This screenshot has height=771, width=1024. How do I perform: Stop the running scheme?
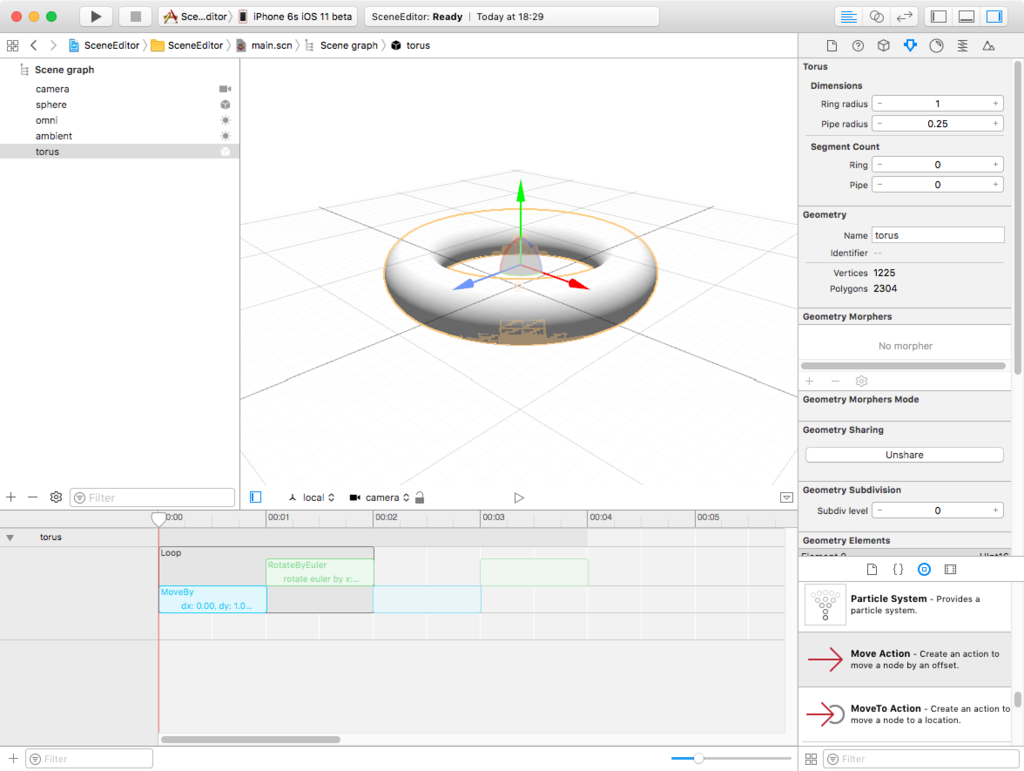pos(135,16)
